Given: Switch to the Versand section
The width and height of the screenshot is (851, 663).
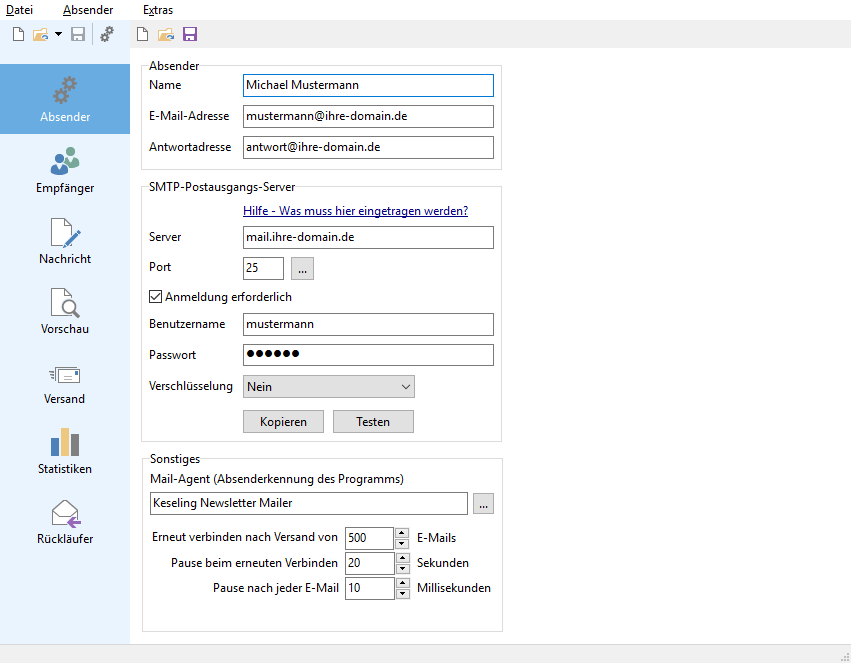Looking at the screenshot, I should 65,382.
